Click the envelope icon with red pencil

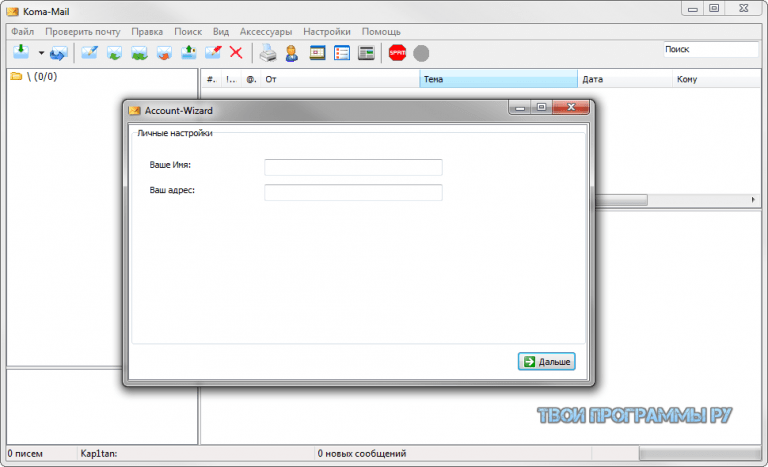click(x=213, y=52)
